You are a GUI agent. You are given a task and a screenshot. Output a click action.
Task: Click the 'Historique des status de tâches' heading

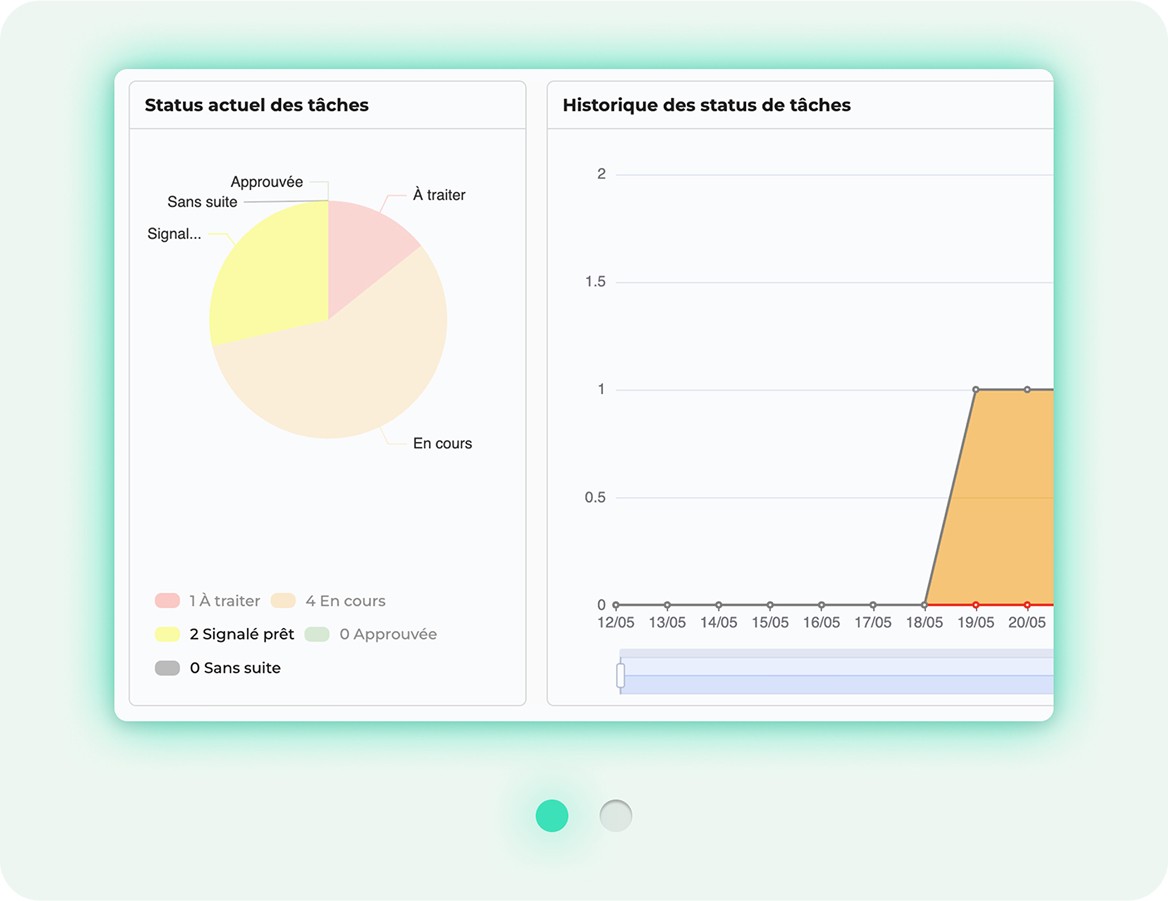tap(706, 105)
